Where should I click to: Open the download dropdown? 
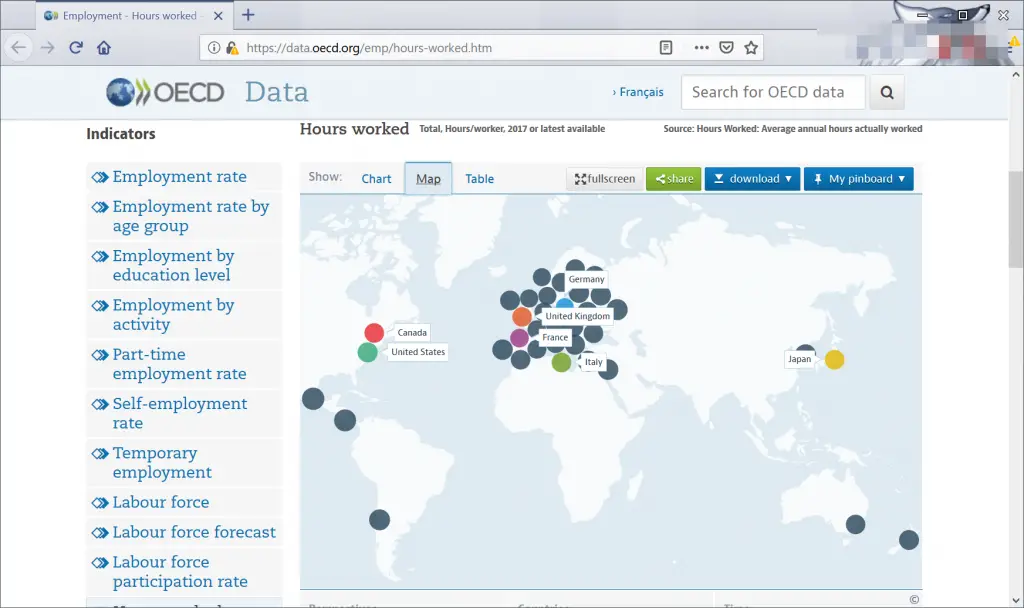click(752, 179)
